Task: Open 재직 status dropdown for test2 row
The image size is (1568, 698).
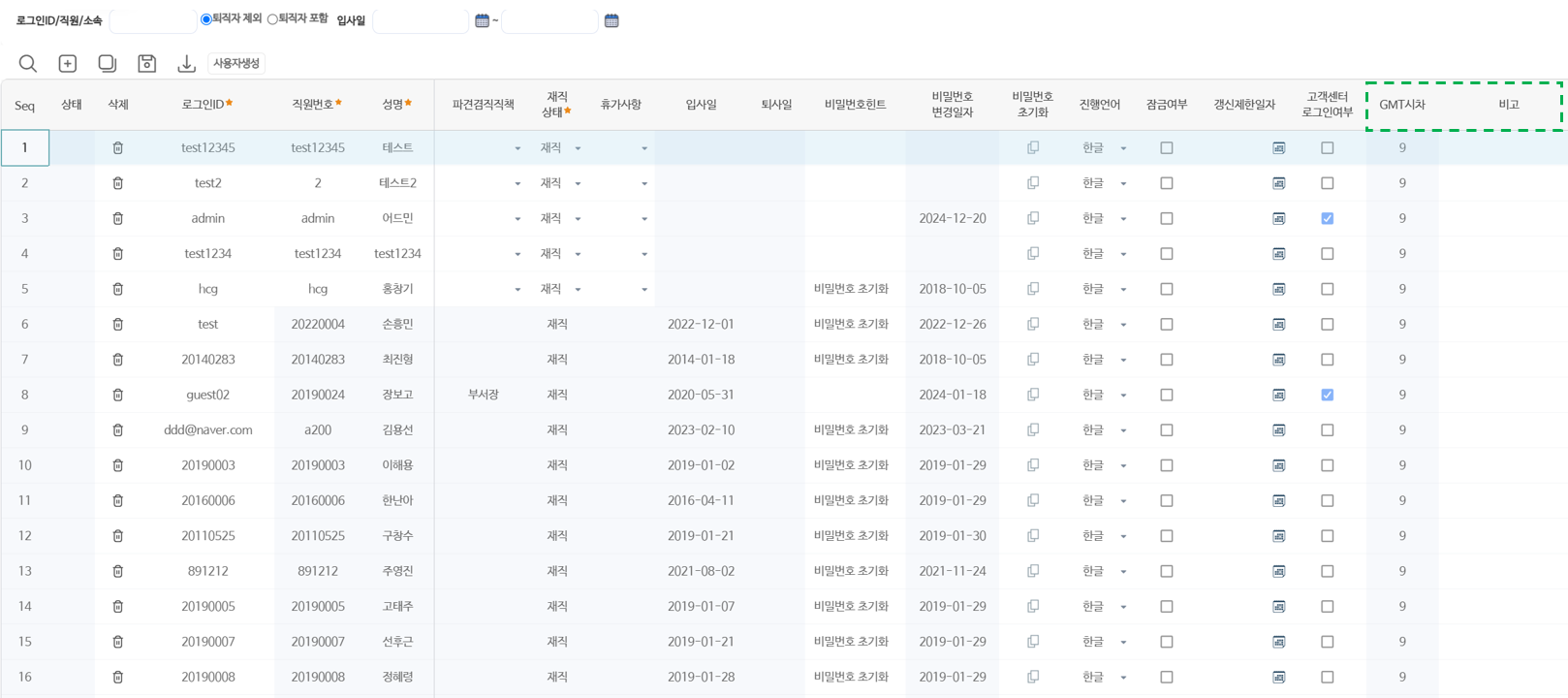Action: 578,184
